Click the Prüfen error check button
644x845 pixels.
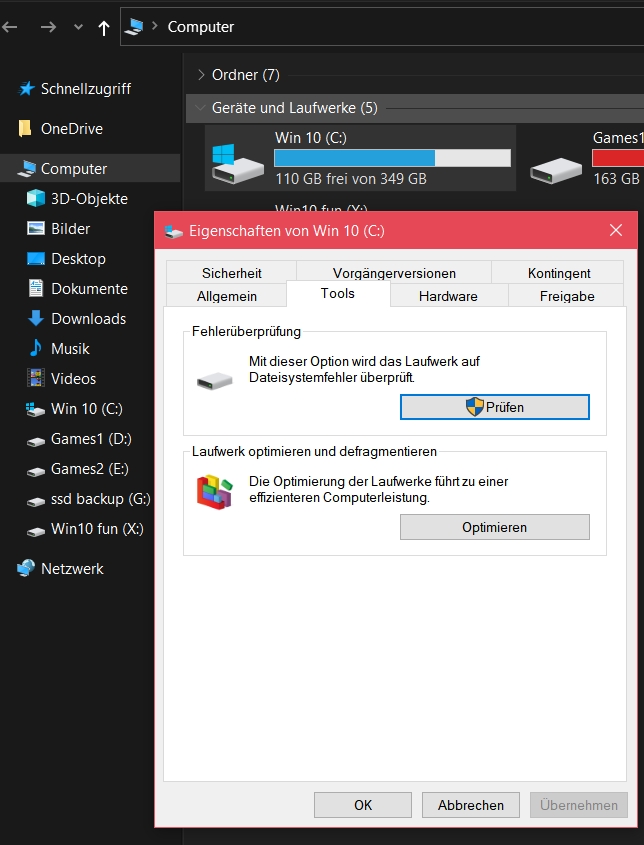(495, 407)
